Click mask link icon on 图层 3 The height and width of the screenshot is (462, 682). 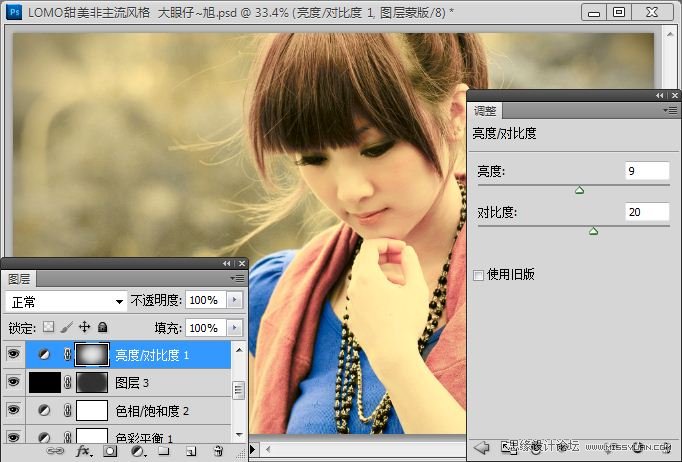click(x=67, y=383)
